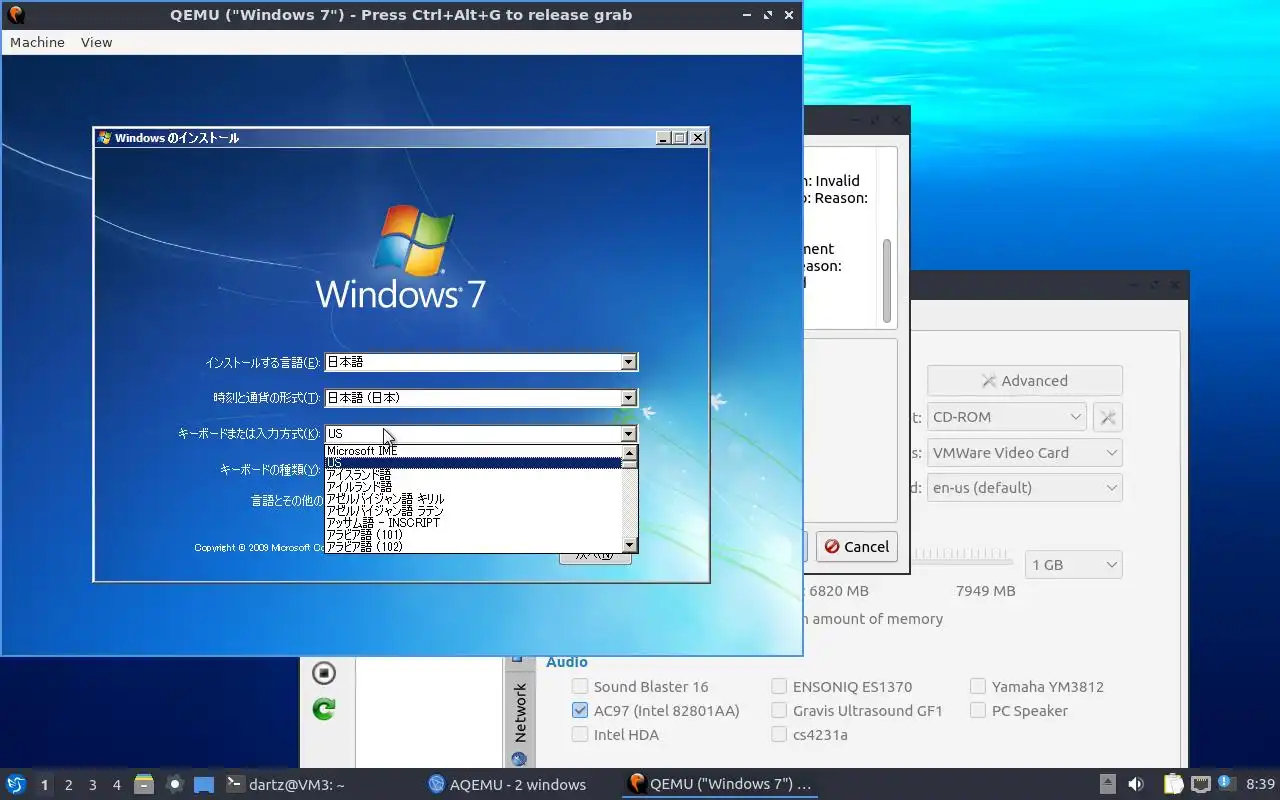Open the install language dropdown showing 日本語
Image resolution: width=1280 pixels, height=800 pixels.
tap(481, 362)
